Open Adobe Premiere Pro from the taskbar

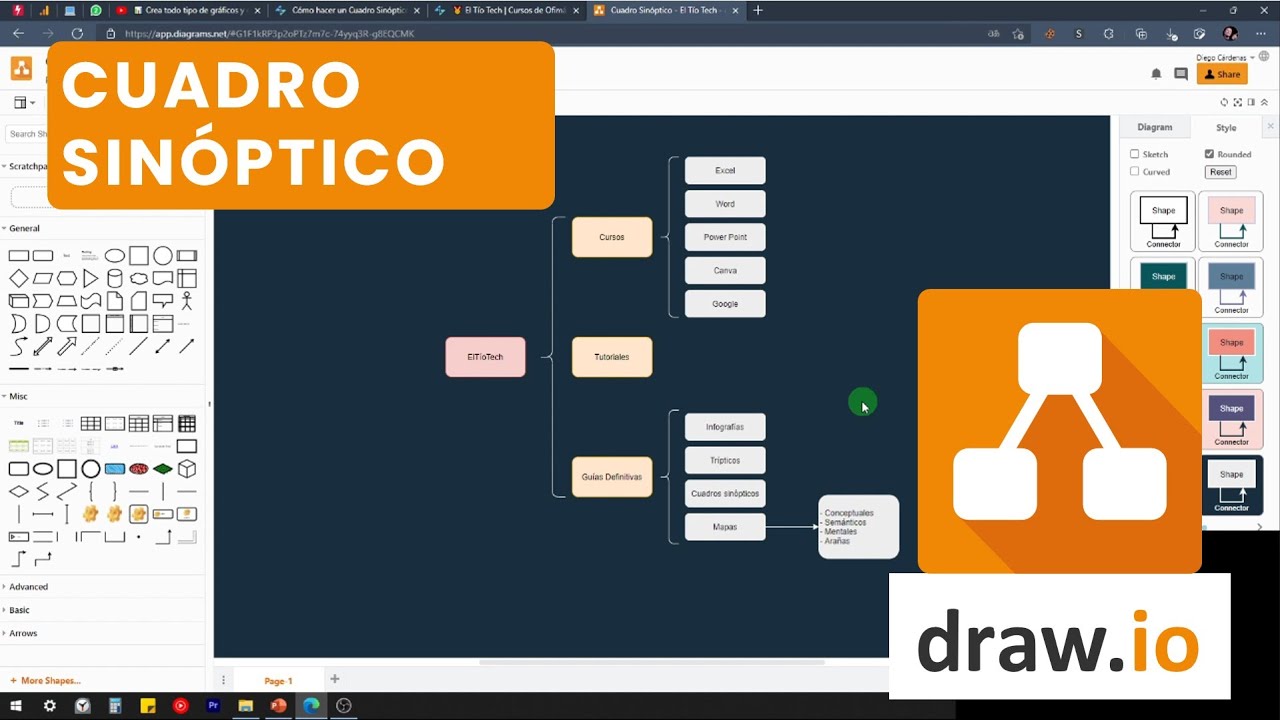pyautogui.click(x=213, y=706)
